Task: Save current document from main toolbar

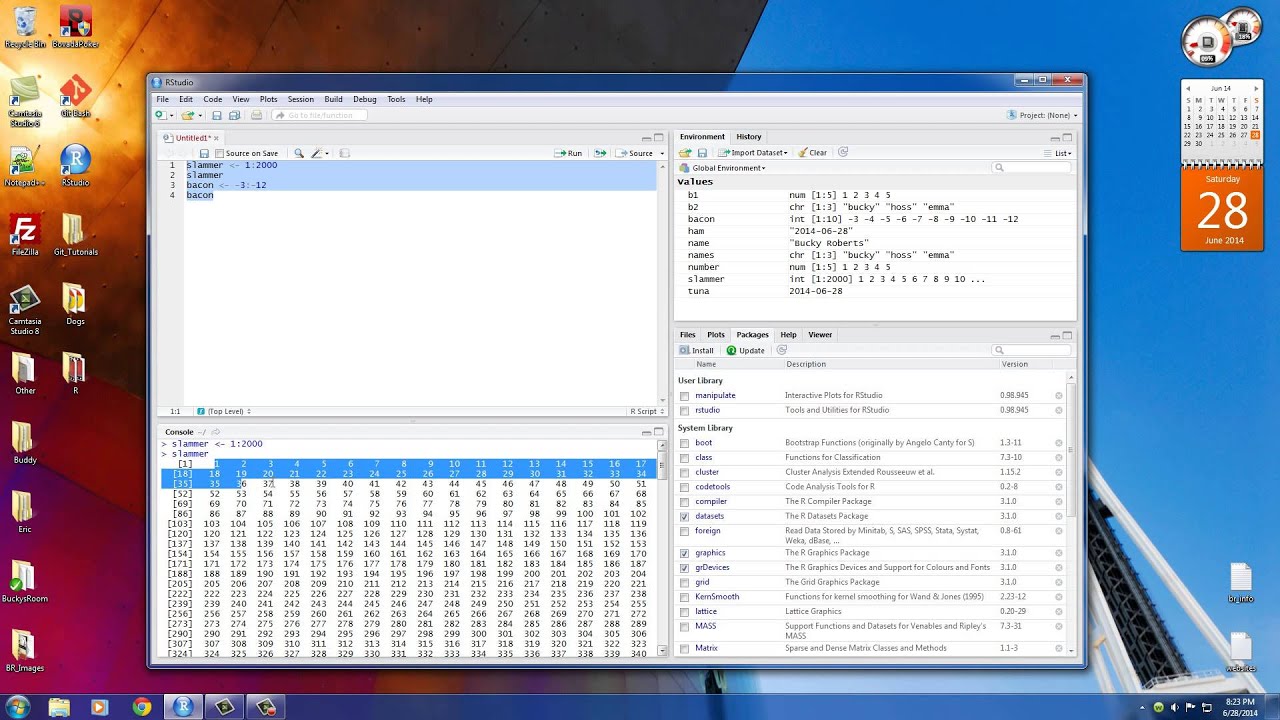Action: tap(216, 115)
